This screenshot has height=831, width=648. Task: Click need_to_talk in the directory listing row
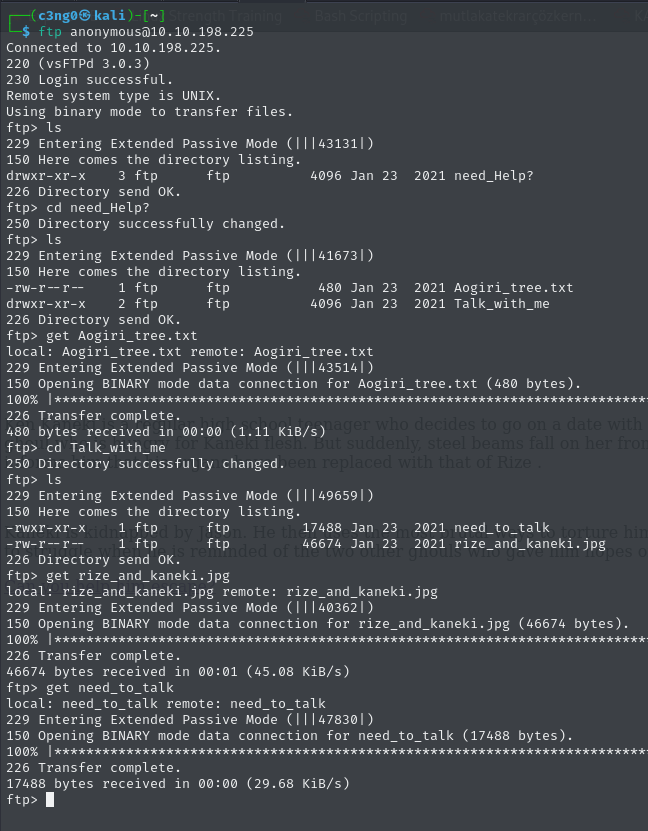coord(501,528)
